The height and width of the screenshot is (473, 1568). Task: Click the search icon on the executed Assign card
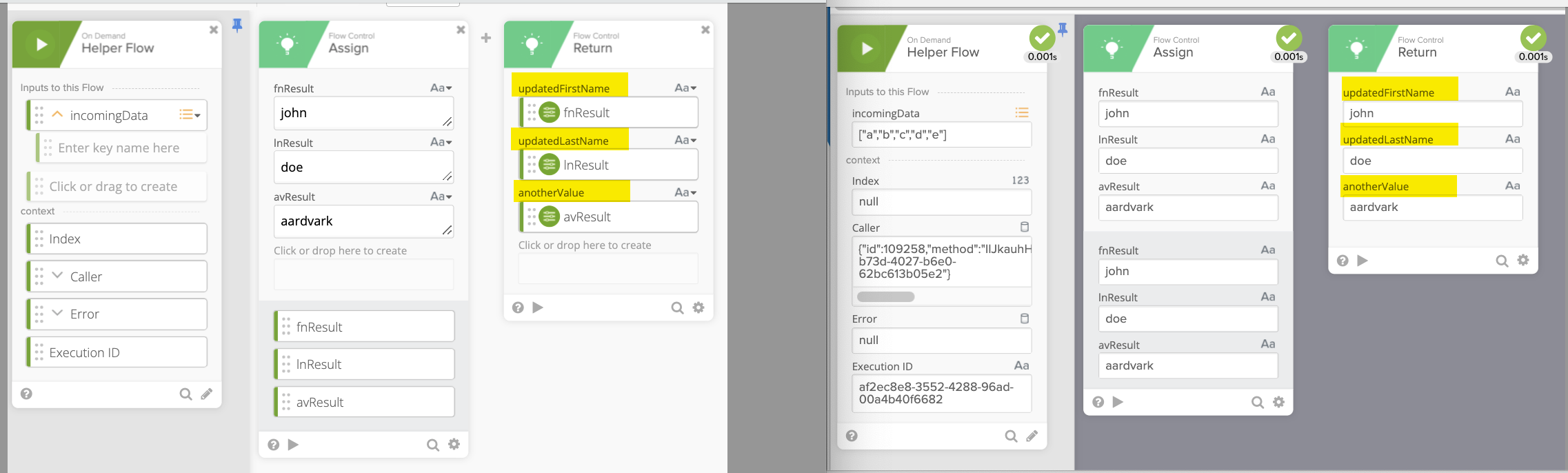coord(1258,402)
